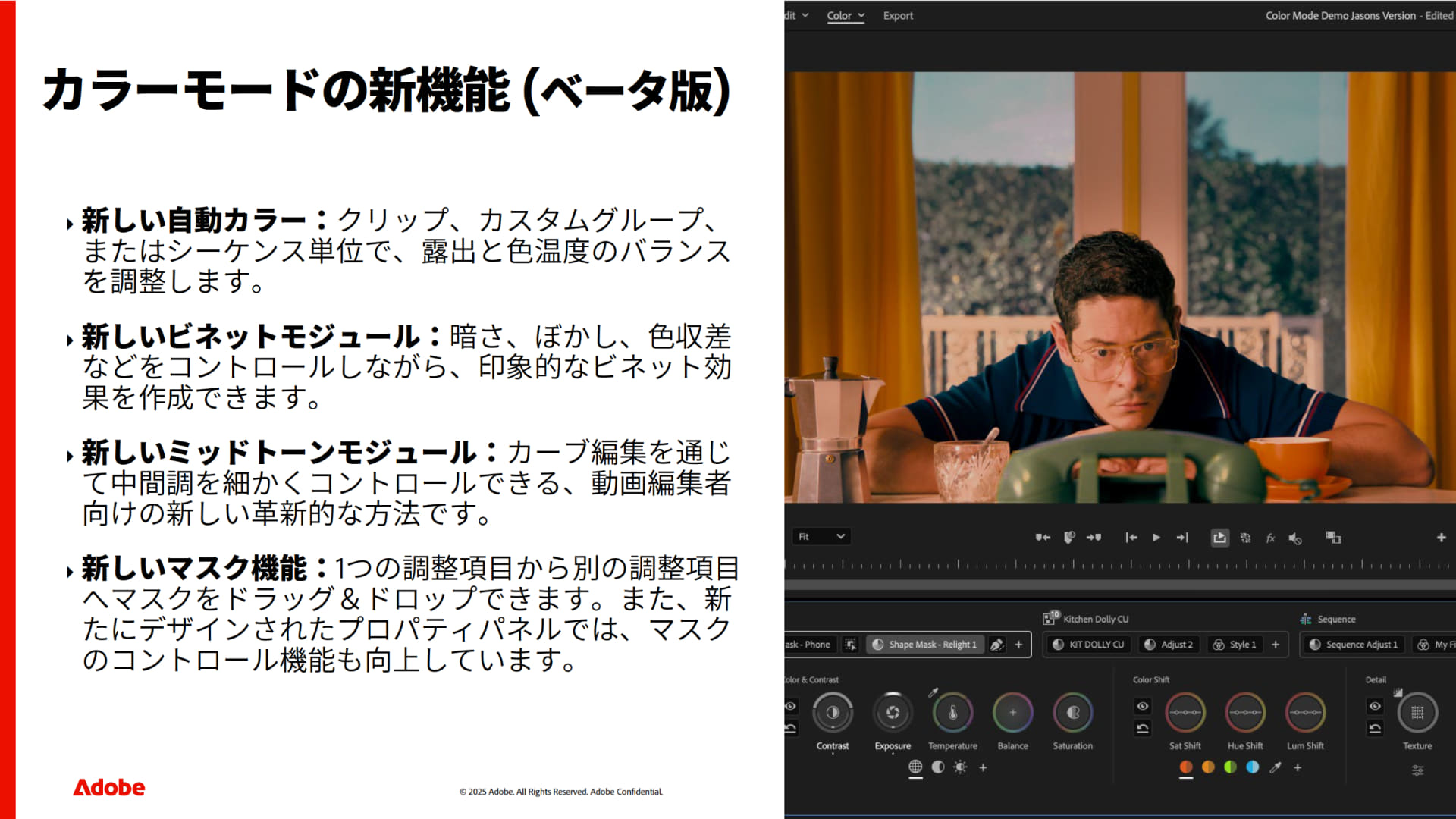Click the Color Shift eyedropper icon
Screen dimensions: 1456x819
pos(1276,767)
